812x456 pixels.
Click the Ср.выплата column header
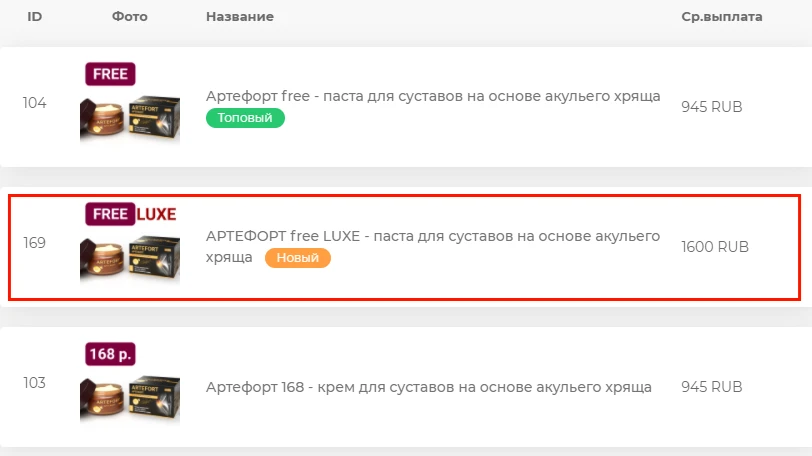721,17
